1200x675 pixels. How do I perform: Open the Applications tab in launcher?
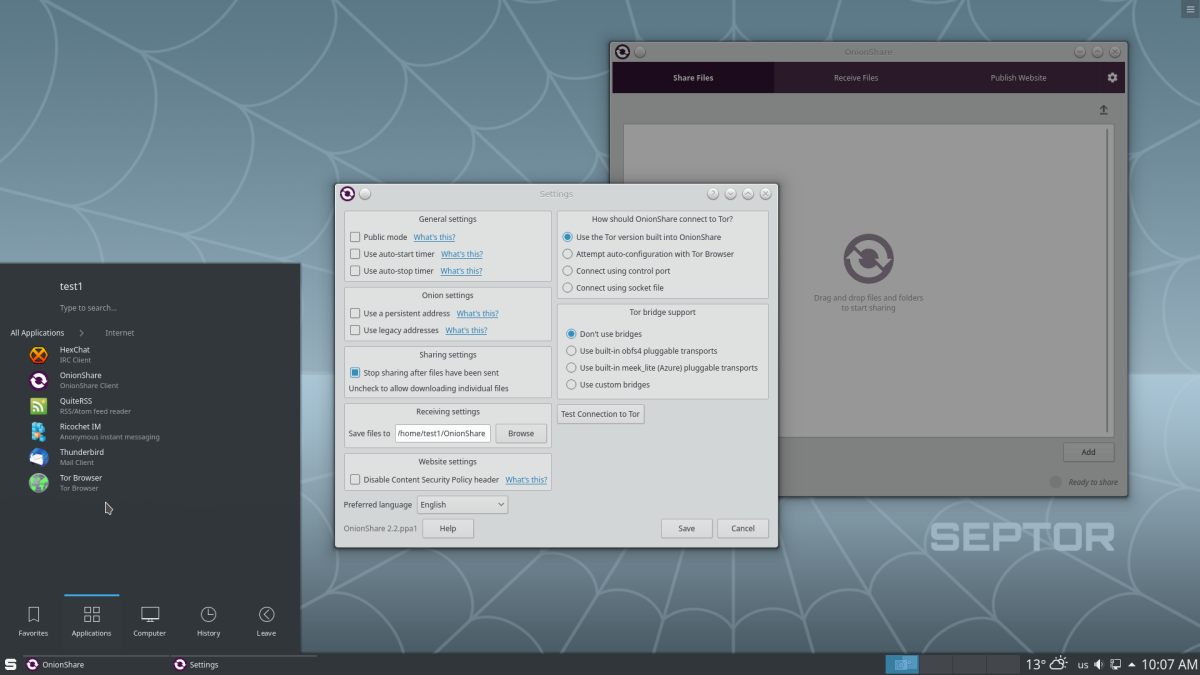tap(91, 620)
